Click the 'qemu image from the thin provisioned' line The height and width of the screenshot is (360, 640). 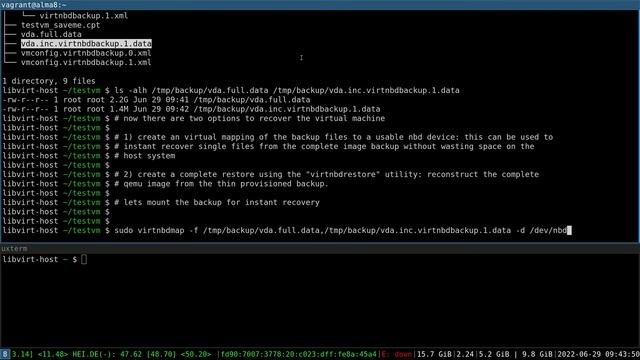pos(221,184)
